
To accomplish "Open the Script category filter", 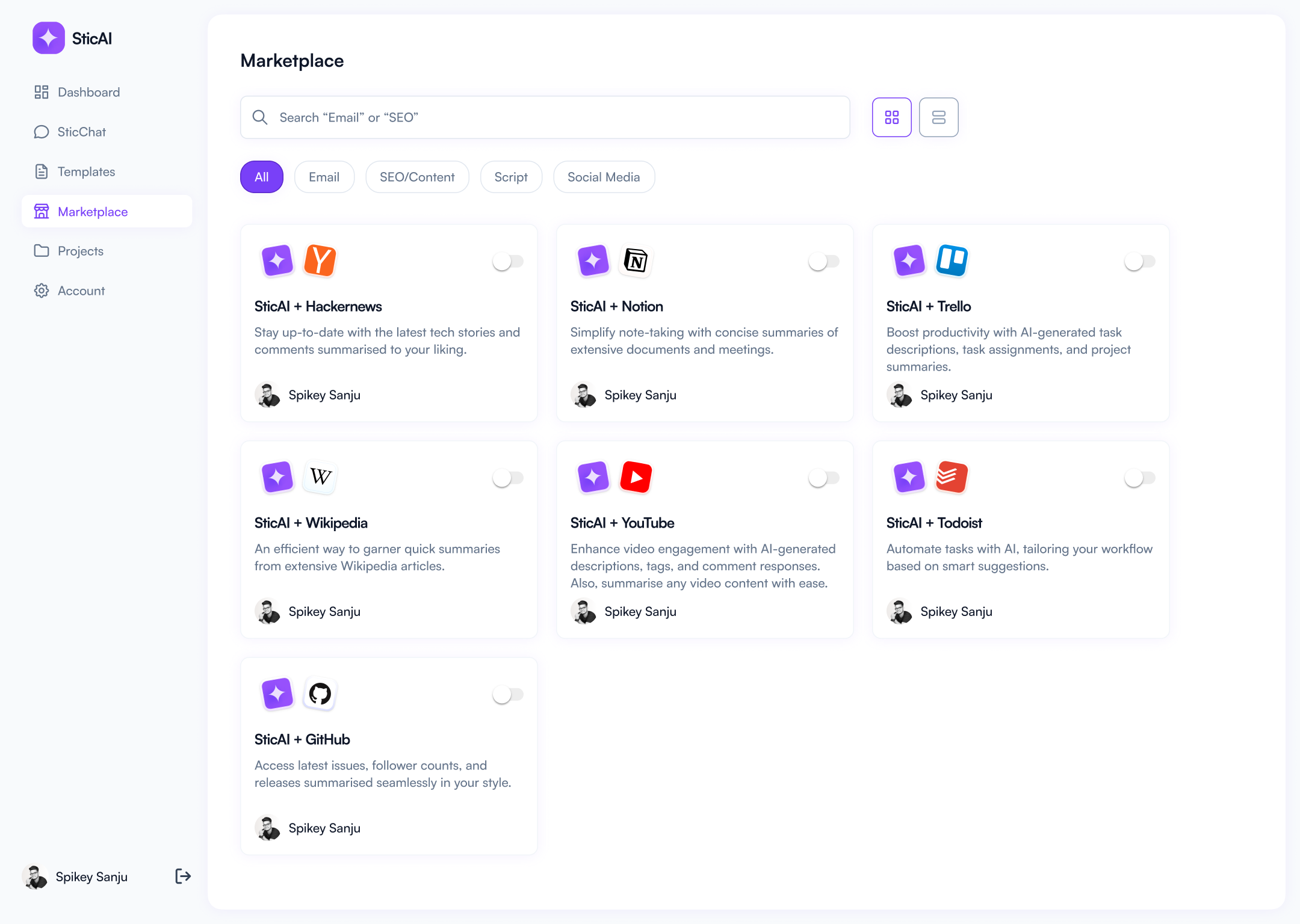I will click(511, 177).
